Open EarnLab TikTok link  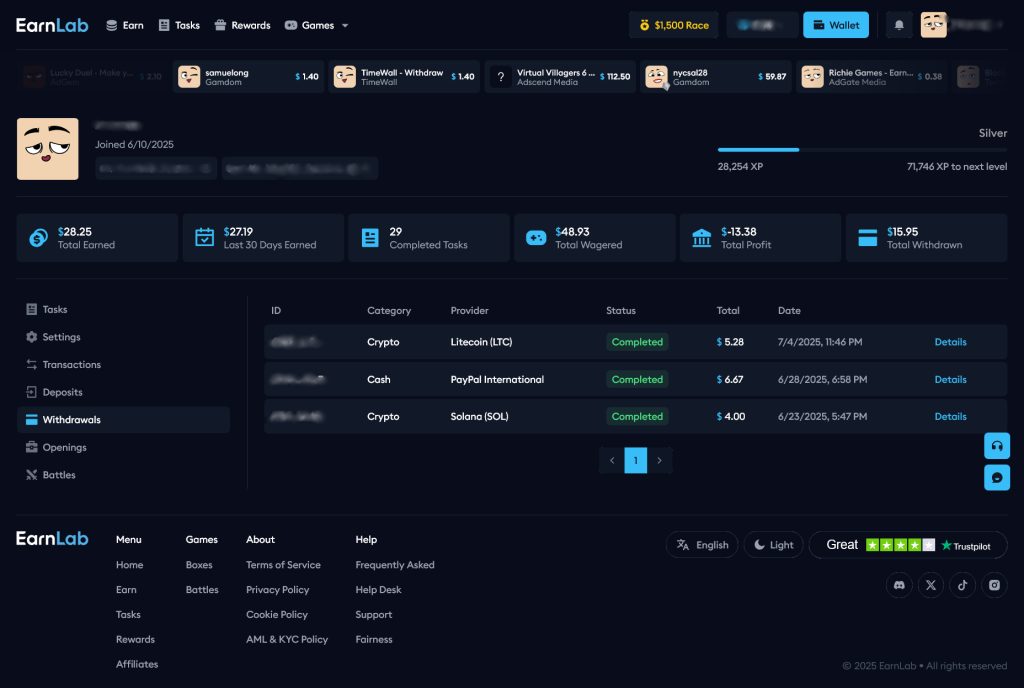963,585
